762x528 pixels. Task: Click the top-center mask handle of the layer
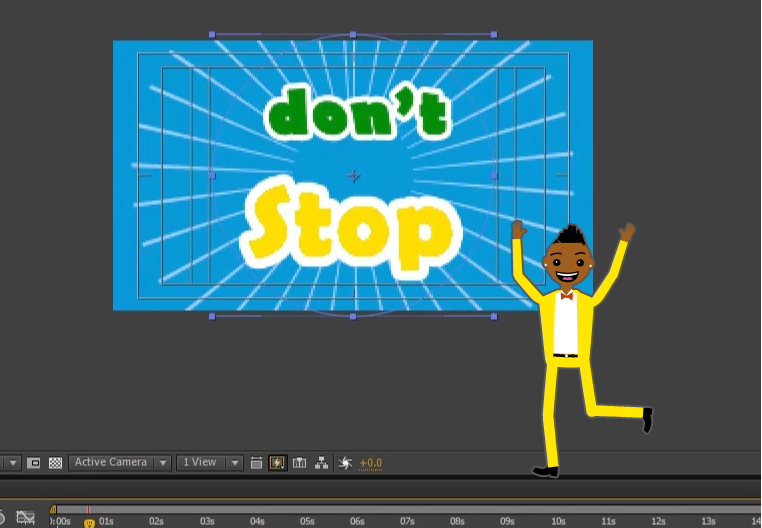(353, 35)
